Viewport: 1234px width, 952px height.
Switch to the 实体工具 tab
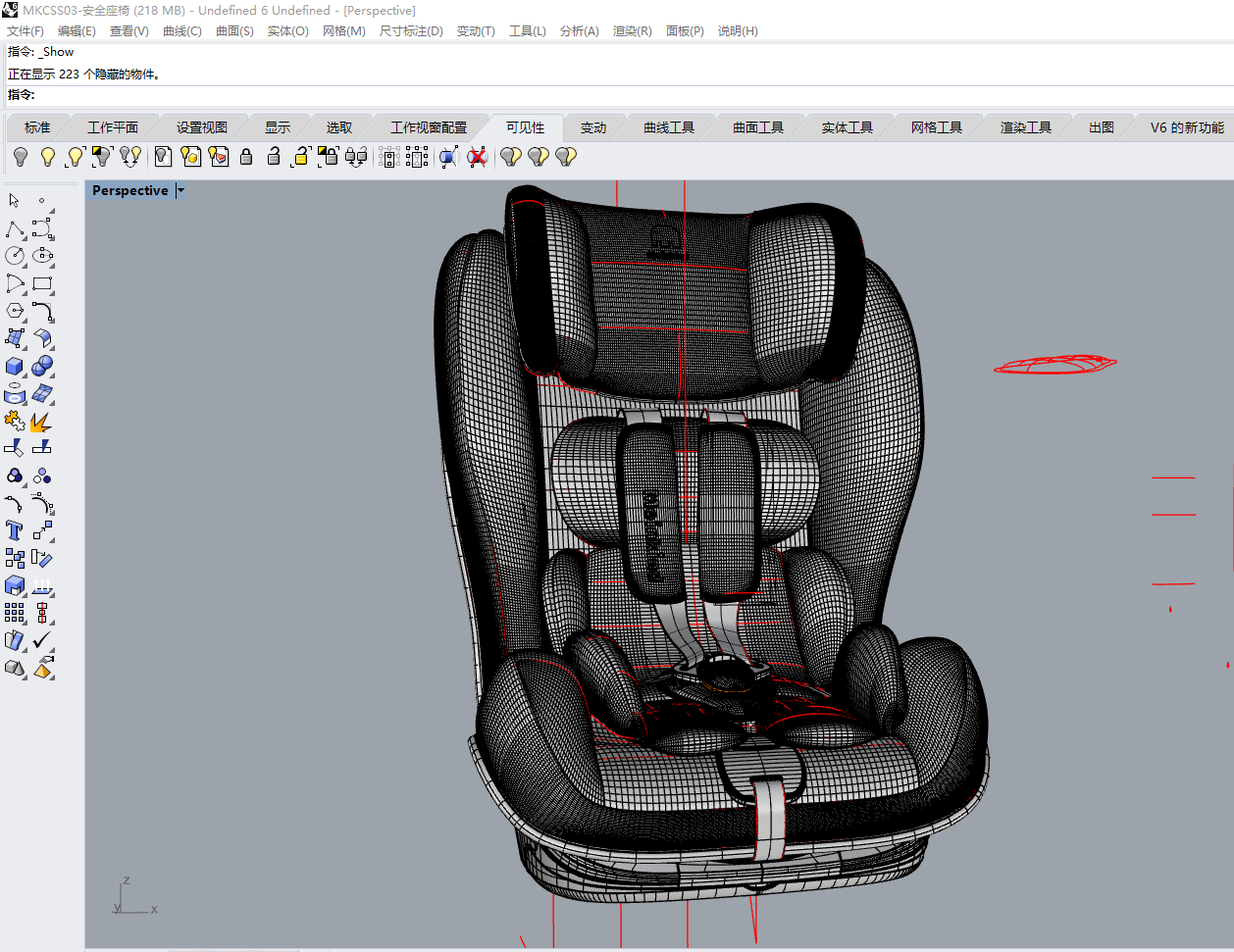tap(847, 126)
